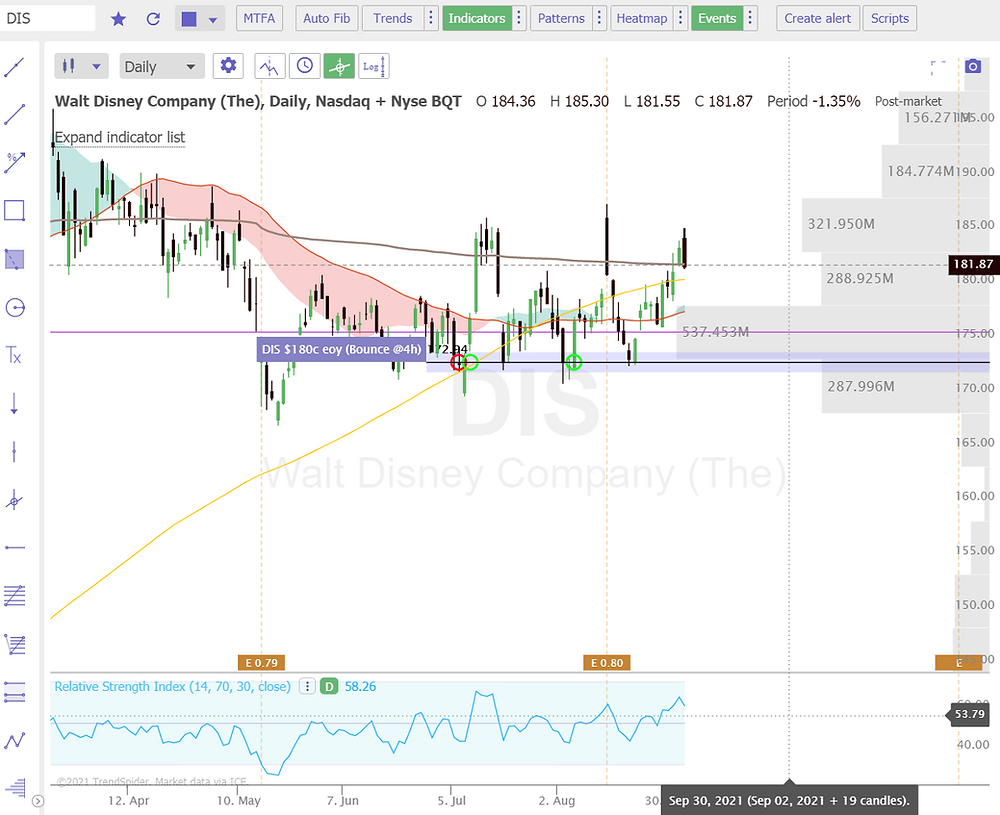Select the zigzag polyline tool

click(x=14, y=740)
